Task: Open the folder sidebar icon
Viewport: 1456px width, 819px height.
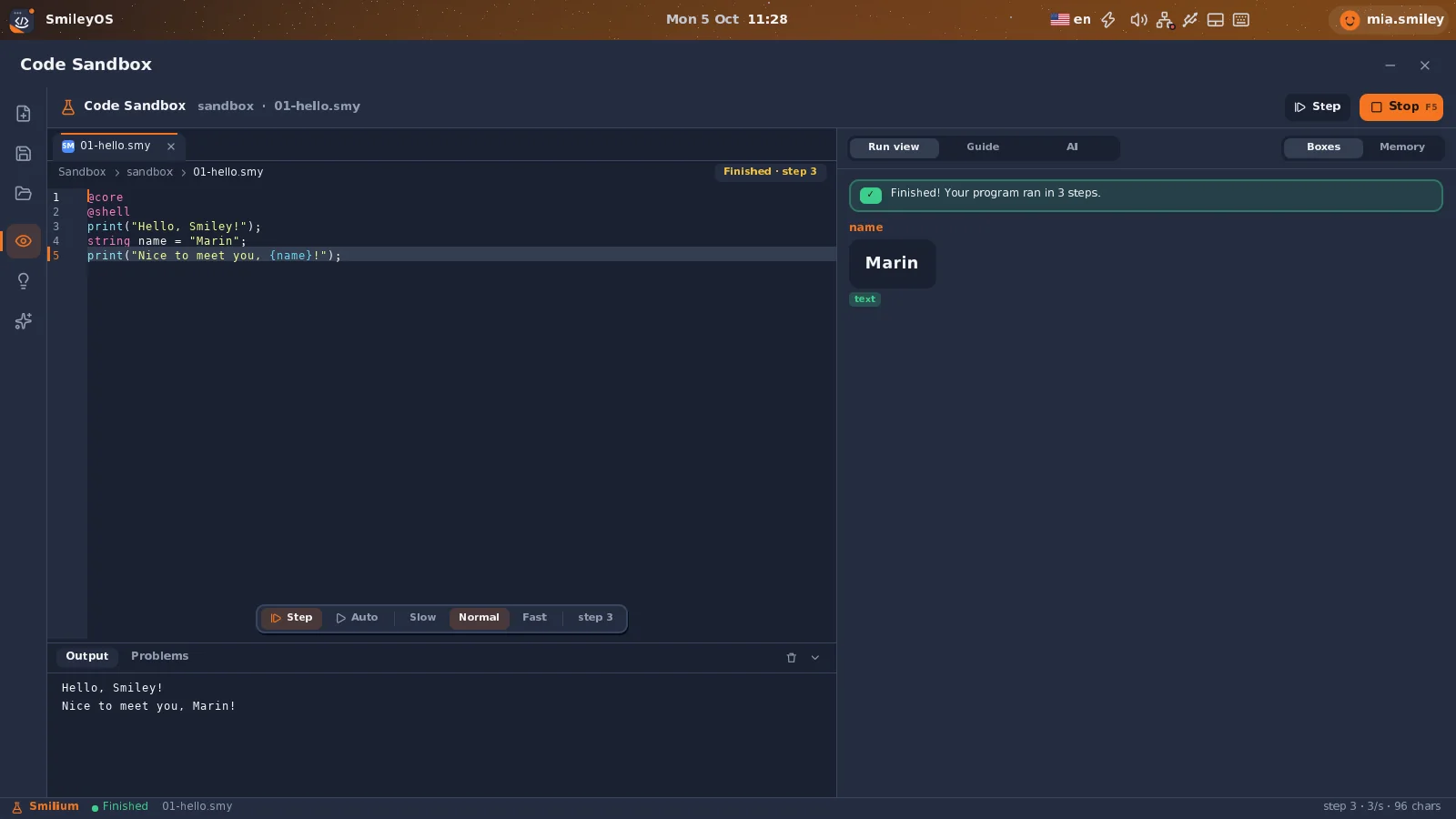Action: click(x=24, y=194)
